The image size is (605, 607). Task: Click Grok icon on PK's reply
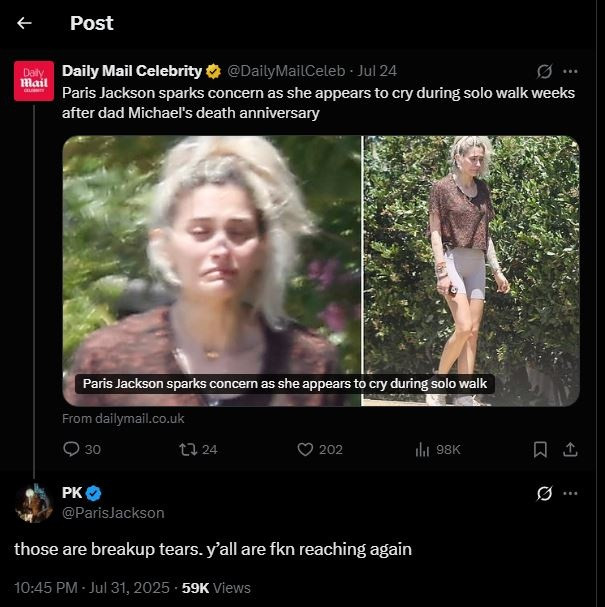[x=545, y=493]
